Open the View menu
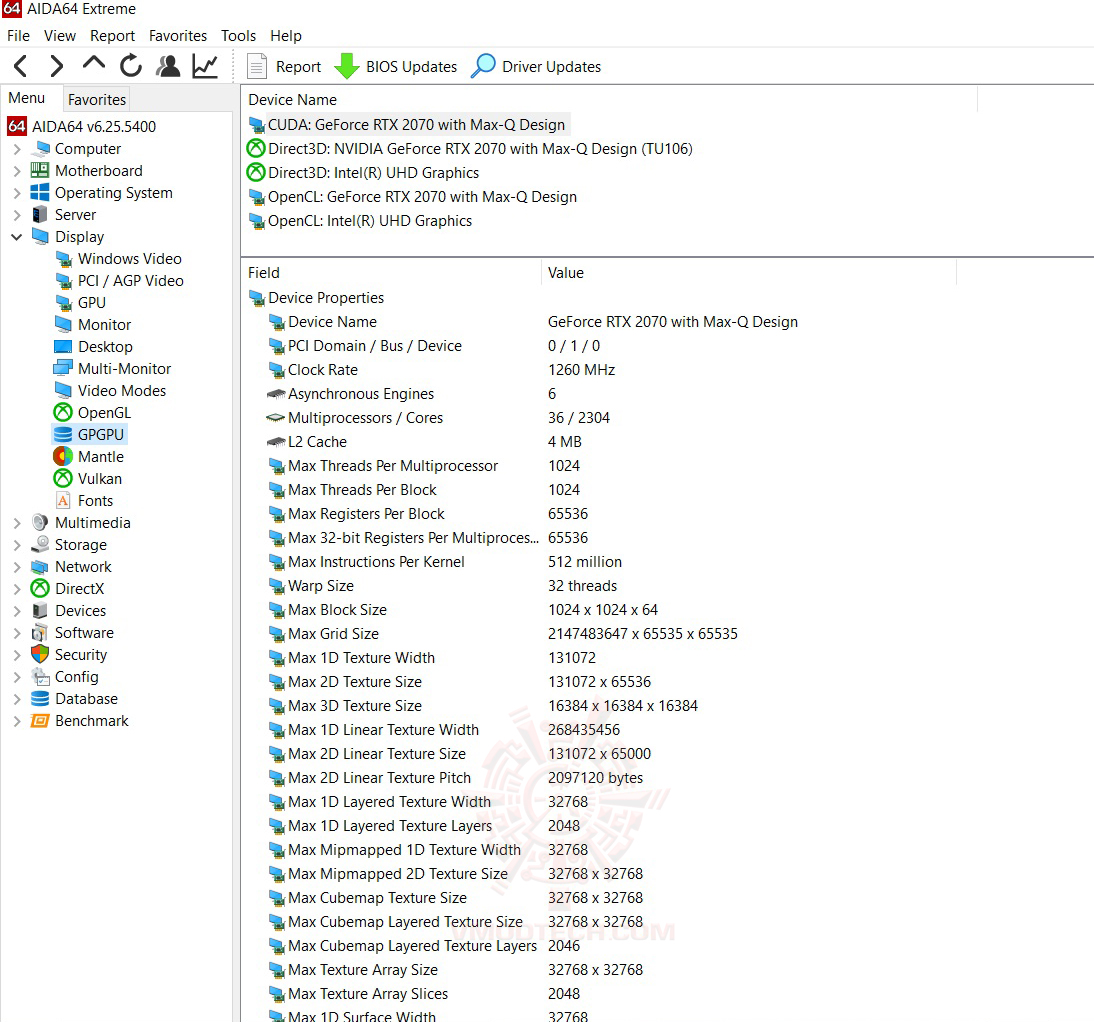 (x=59, y=36)
